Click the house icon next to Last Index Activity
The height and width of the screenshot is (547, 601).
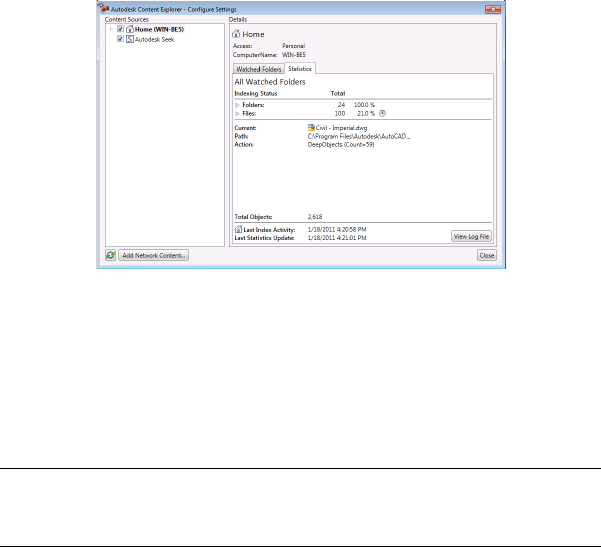pos(238,230)
